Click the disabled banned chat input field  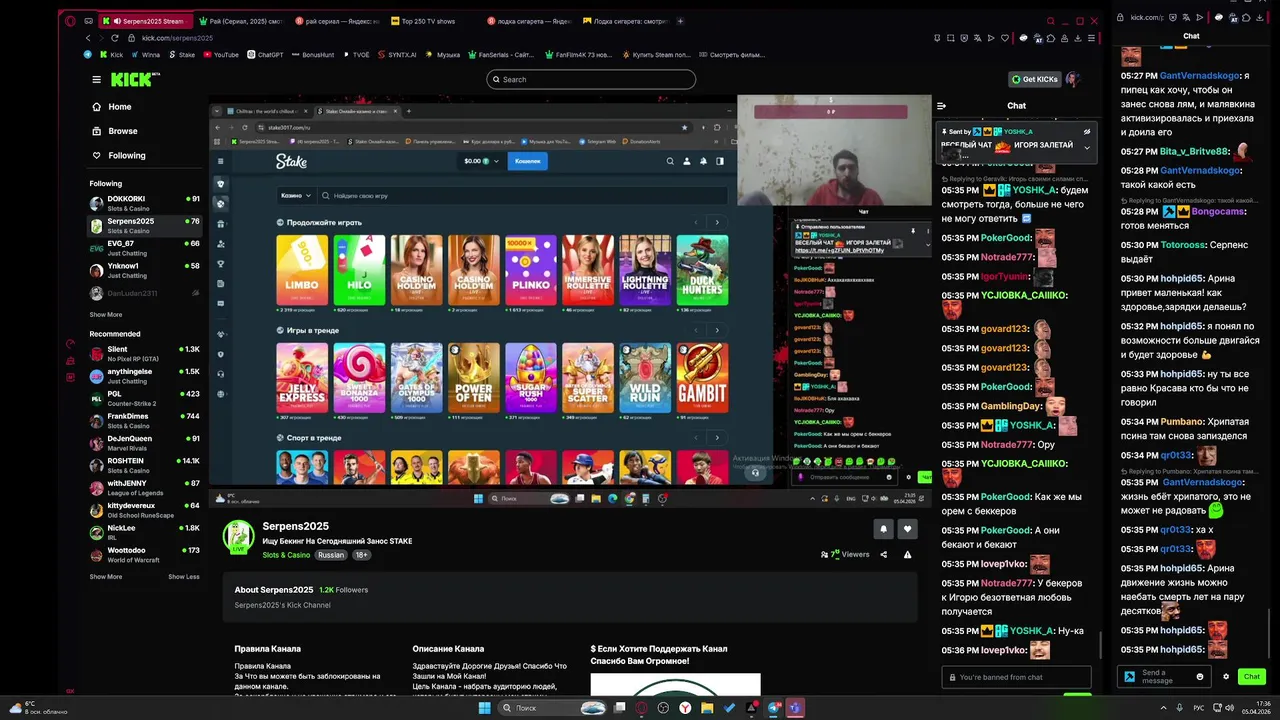(1016, 677)
